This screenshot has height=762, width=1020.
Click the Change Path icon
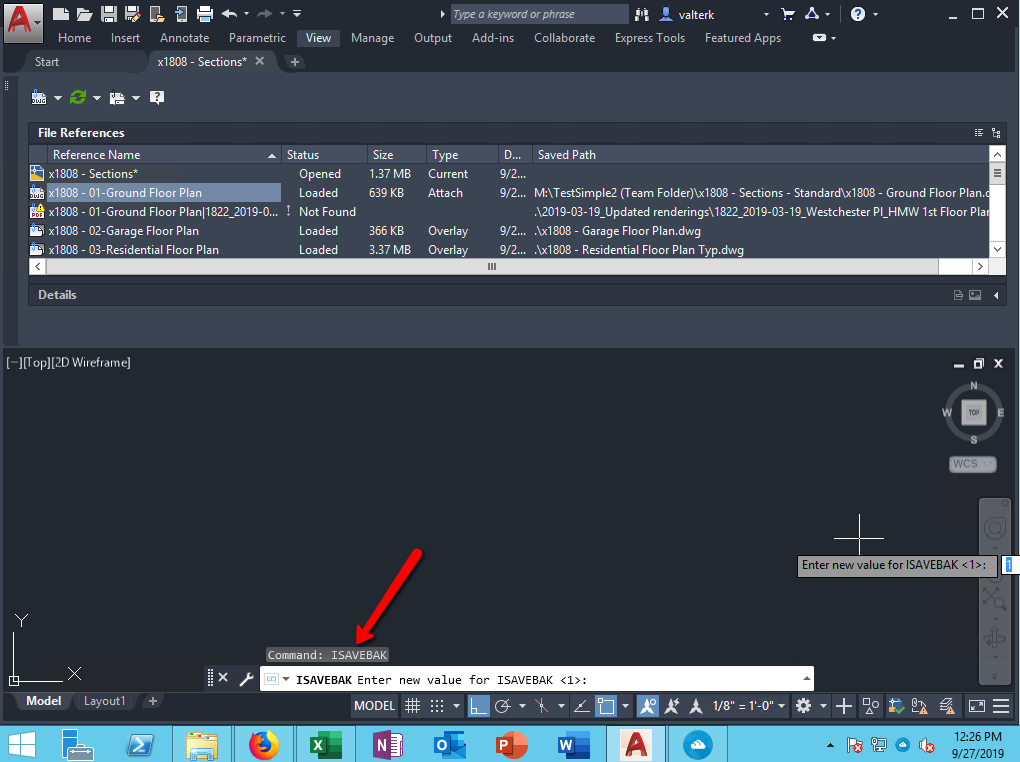(x=117, y=98)
